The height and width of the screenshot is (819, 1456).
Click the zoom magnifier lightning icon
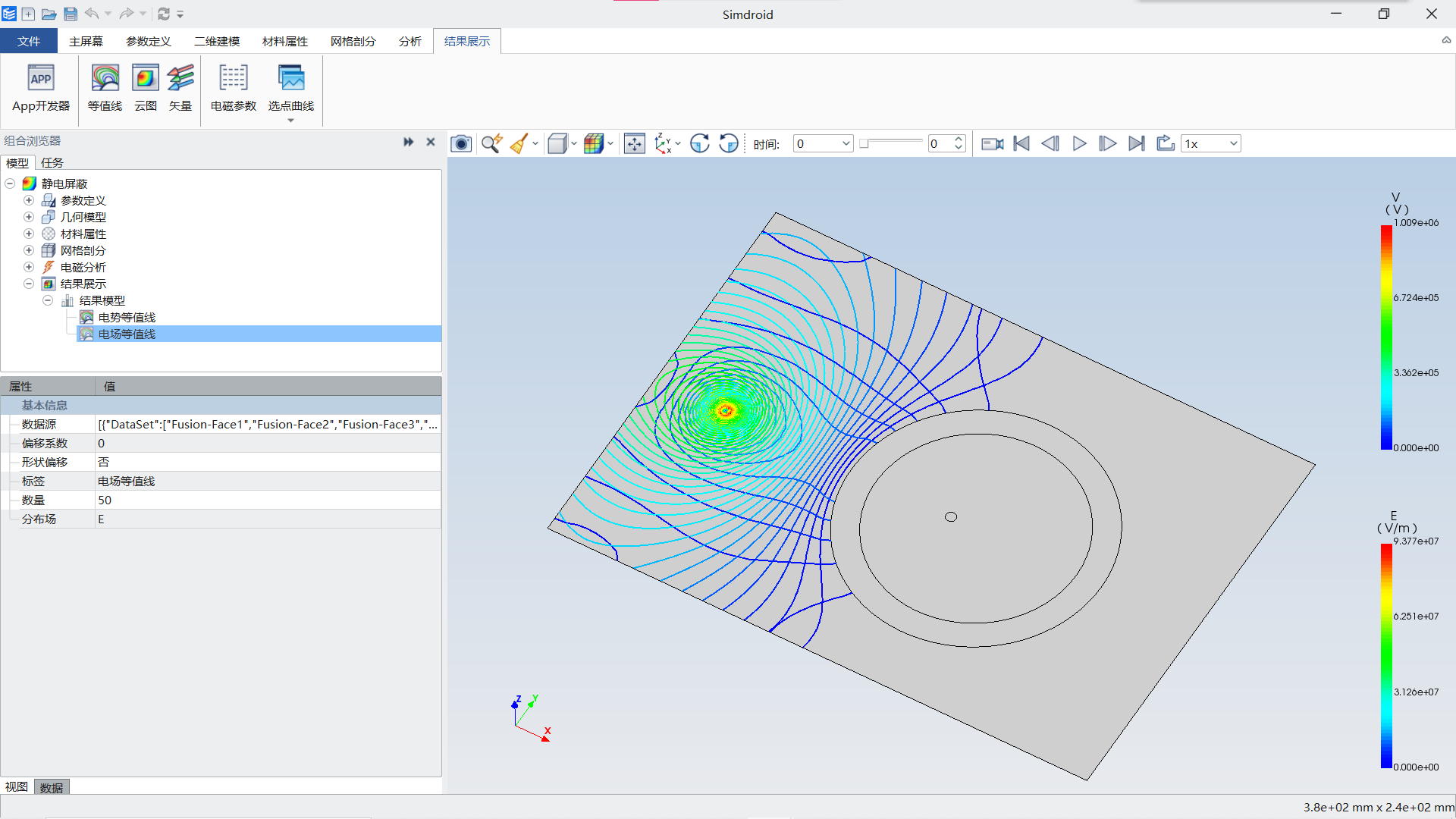[491, 143]
